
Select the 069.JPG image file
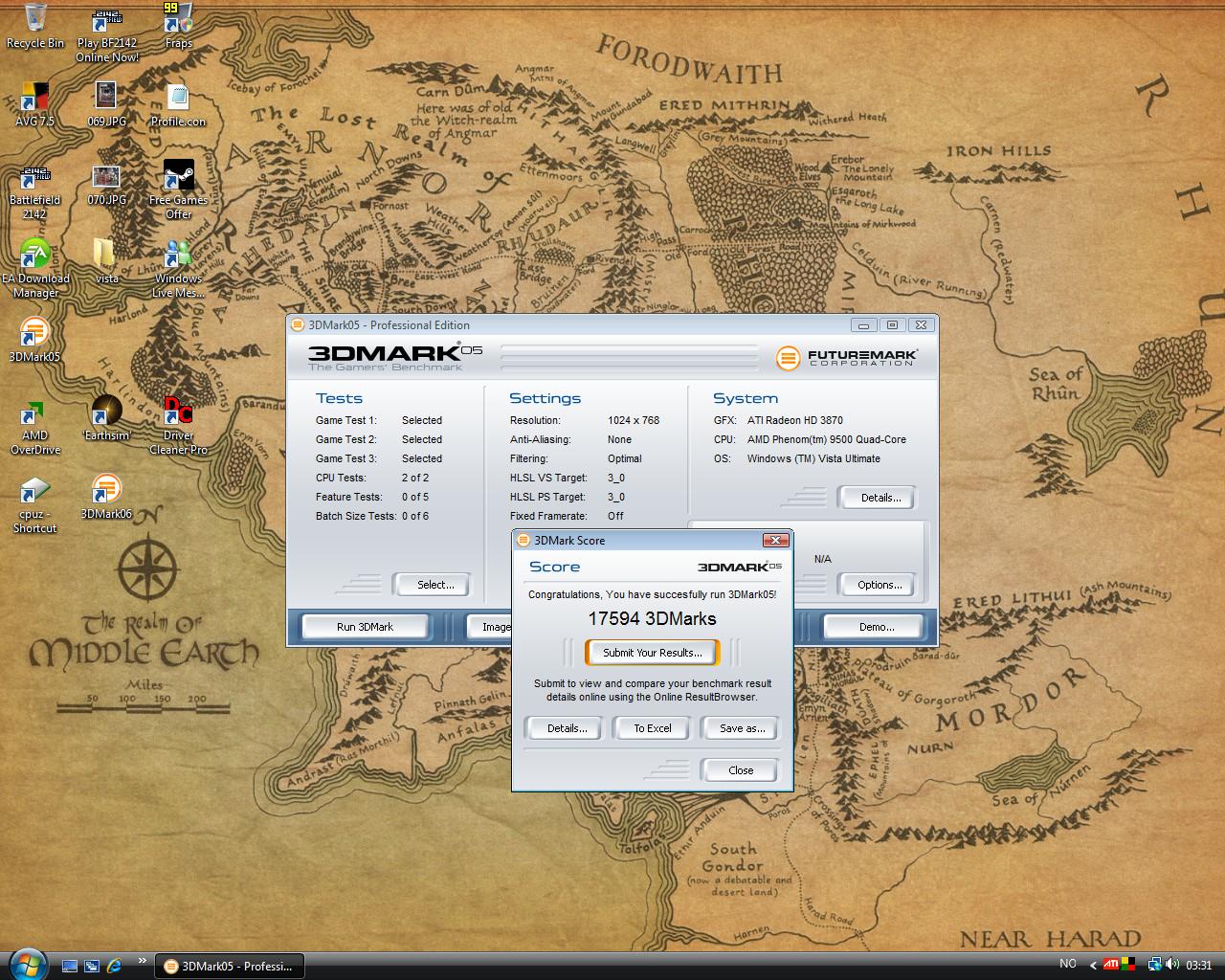(106, 104)
